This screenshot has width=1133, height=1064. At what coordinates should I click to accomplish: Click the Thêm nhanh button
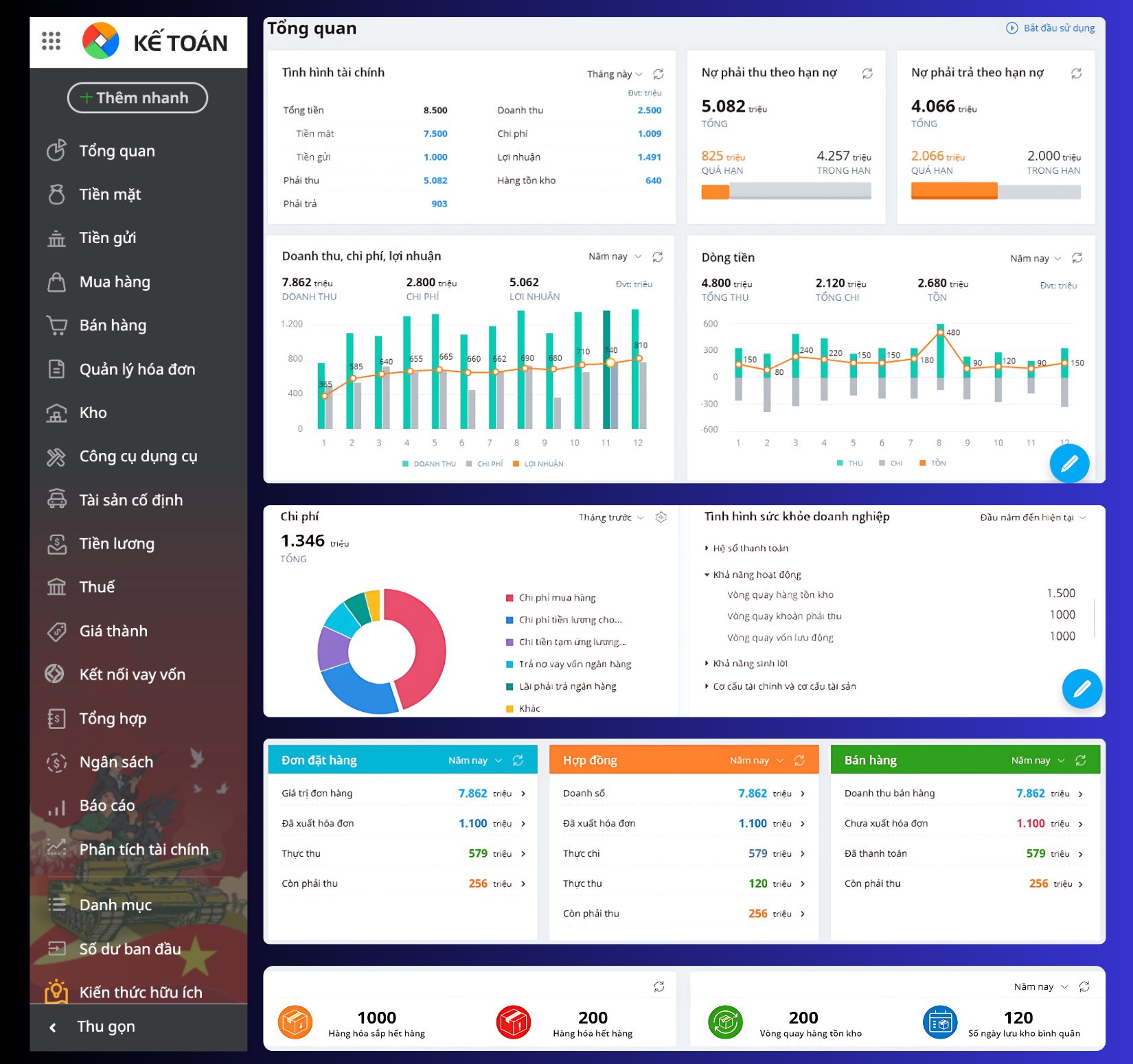(x=137, y=98)
